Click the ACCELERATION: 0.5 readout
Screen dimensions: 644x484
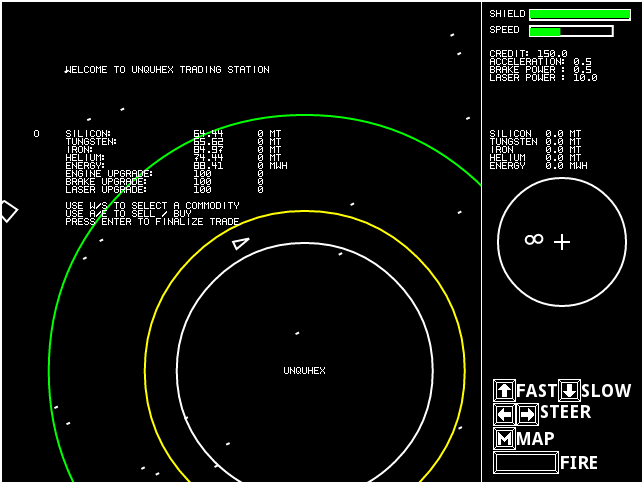click(x=540, y=62)
